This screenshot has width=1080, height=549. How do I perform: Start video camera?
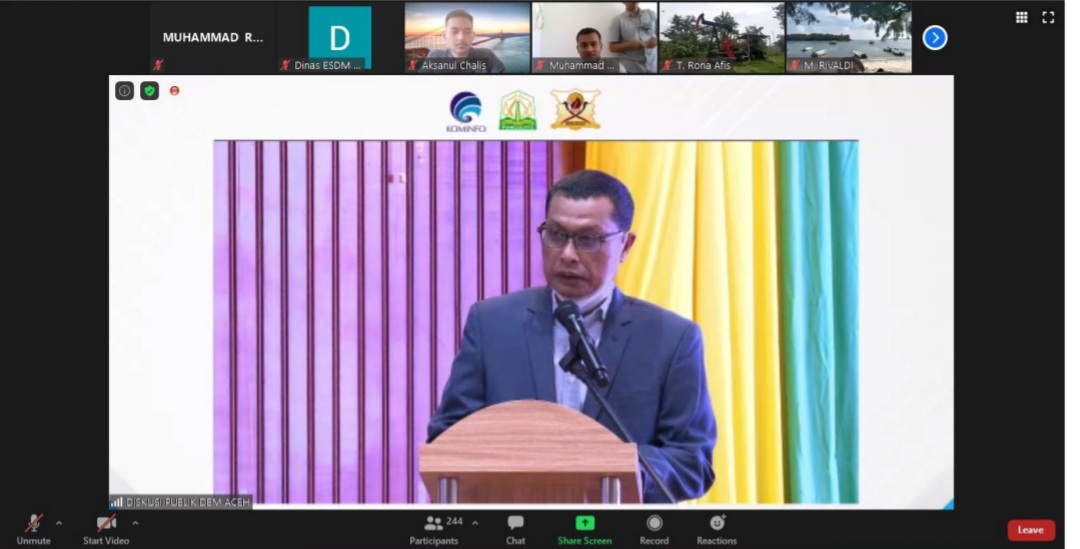click(106, 529)
